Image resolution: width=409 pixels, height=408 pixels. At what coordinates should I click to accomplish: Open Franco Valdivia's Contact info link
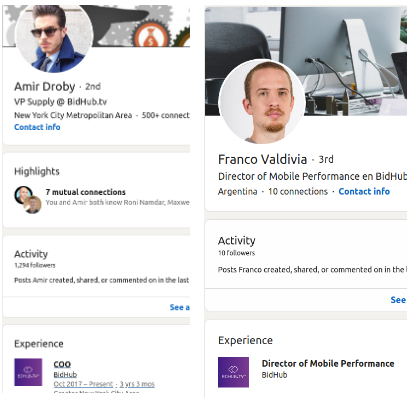pos(364,191)
